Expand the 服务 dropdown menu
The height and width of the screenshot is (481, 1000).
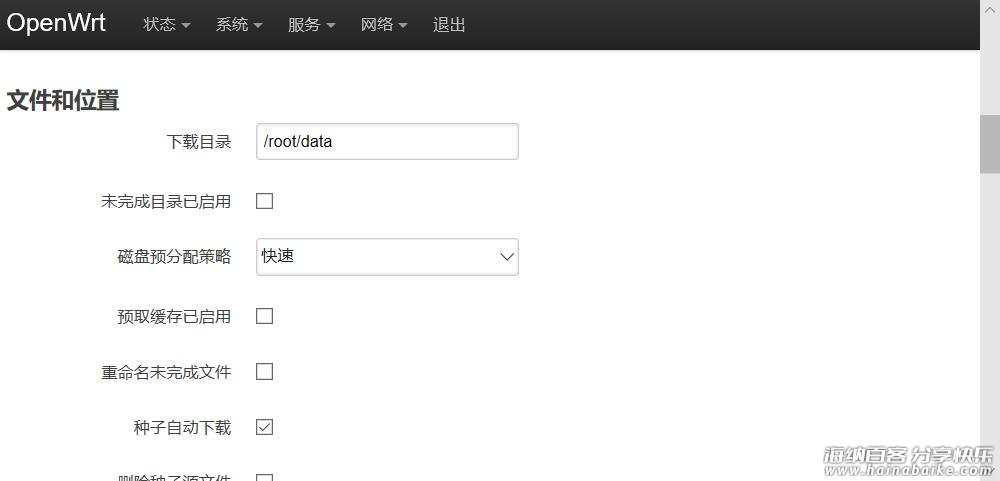tap(311, 25)
